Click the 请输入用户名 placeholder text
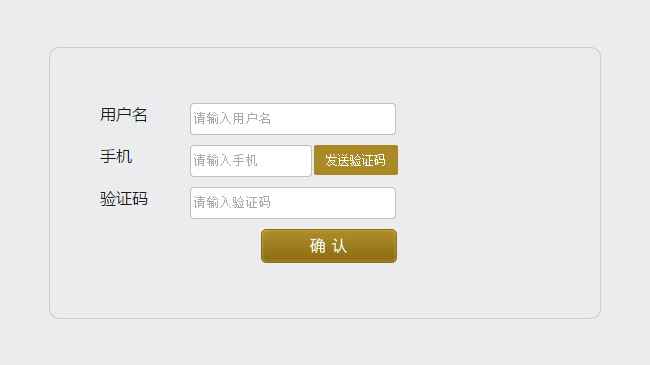The width and height of the screenshot is (650, 365). click(x=232, y=119)
